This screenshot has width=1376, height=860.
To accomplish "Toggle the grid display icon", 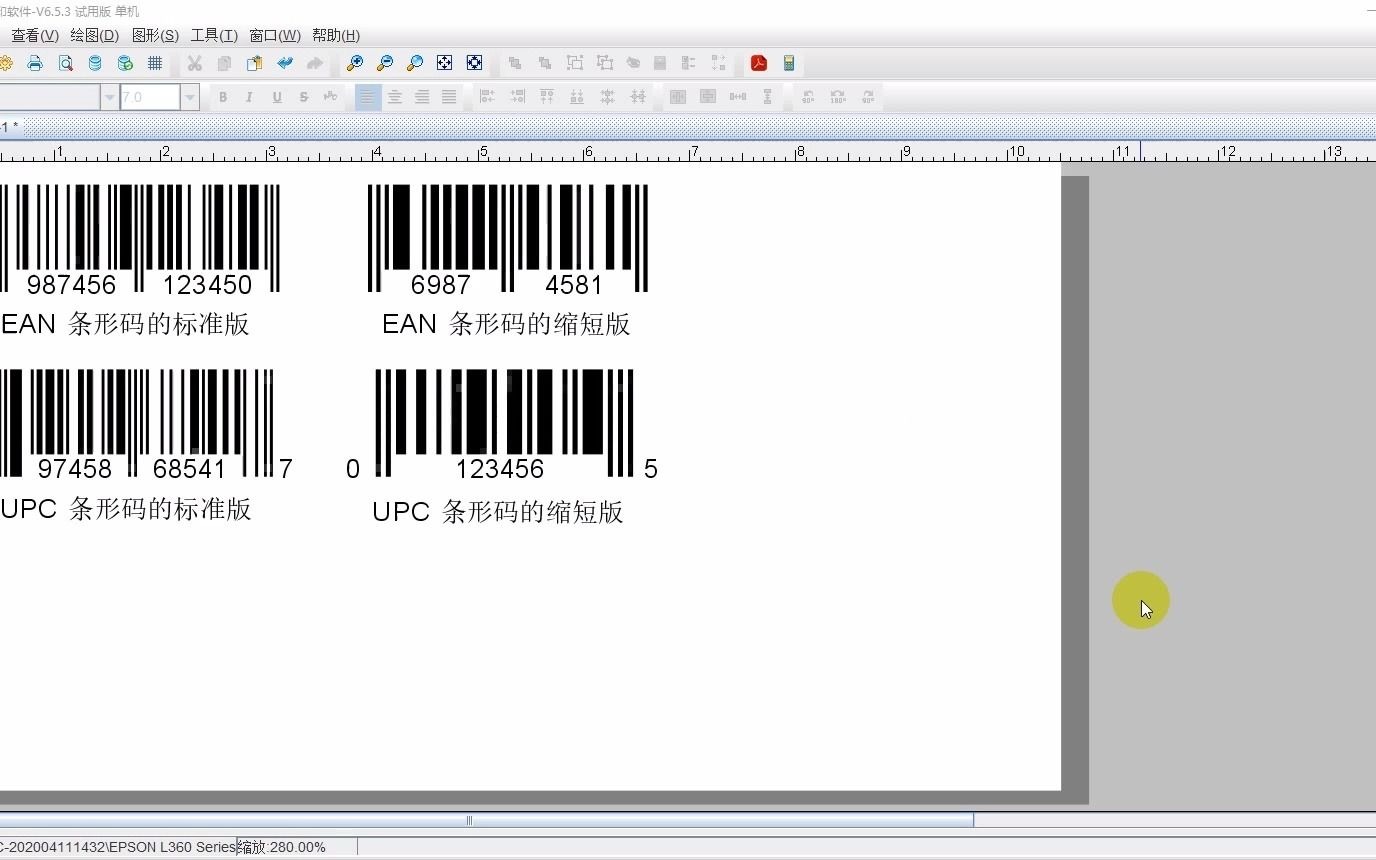I will (x=155, y=63).
